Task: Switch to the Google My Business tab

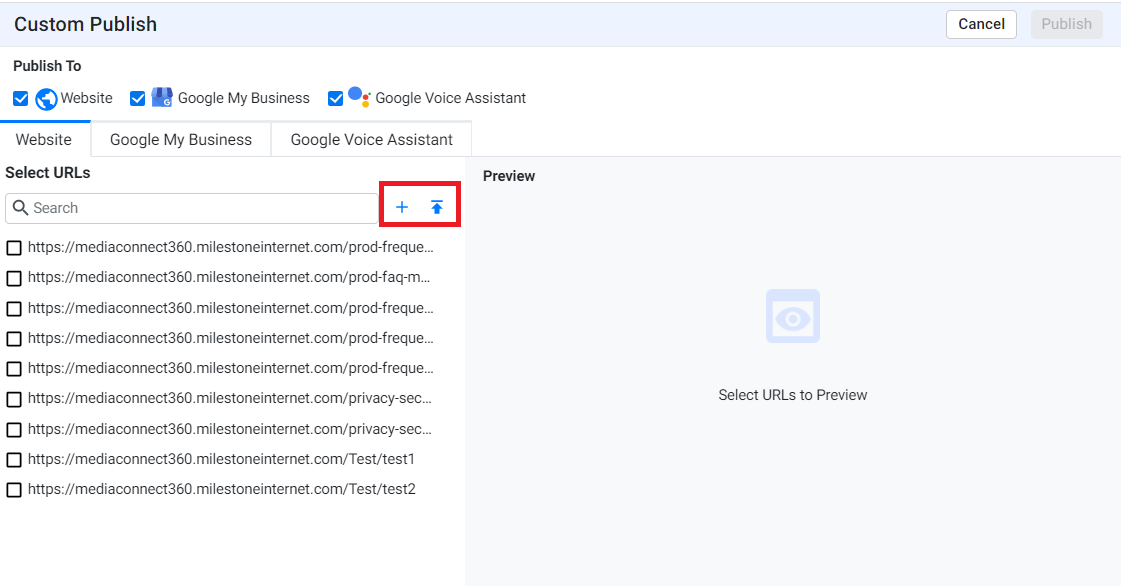Action: (x=180, y=139)
